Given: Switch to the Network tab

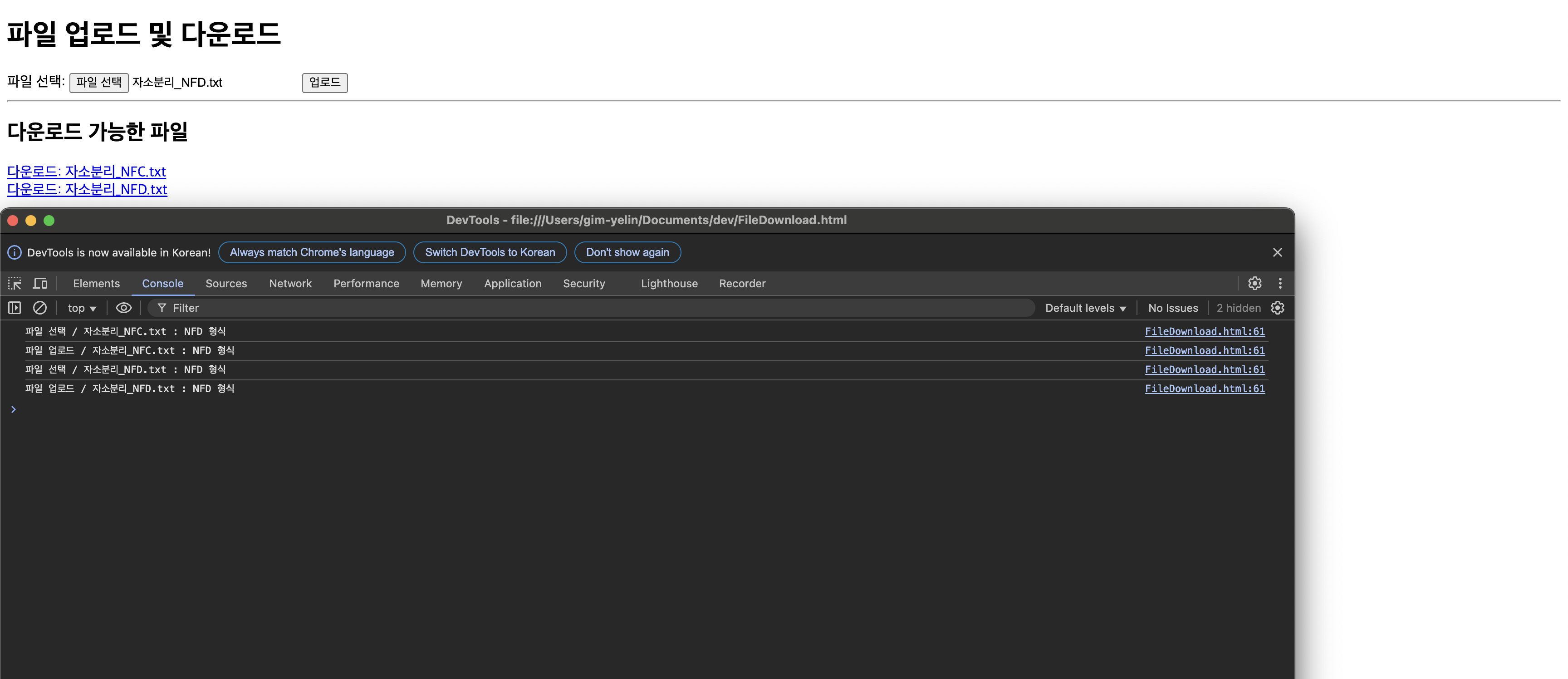Looking at the screenshot, I should click(290, 283).
